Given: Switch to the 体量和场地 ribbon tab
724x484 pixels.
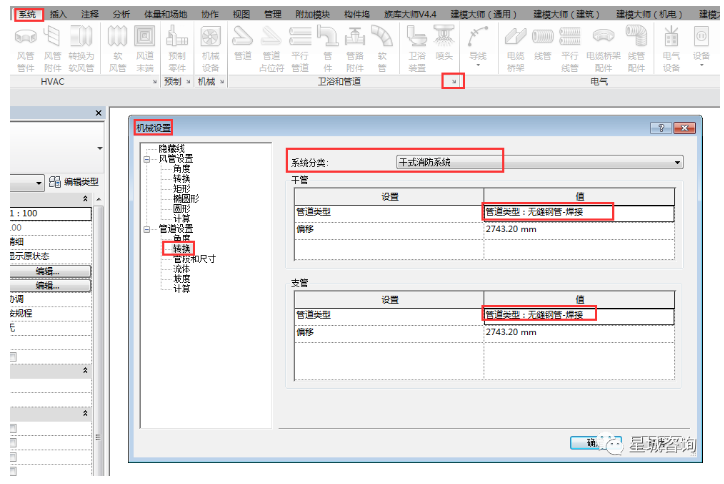Looking at the screenshot, I should click(165, 14).
